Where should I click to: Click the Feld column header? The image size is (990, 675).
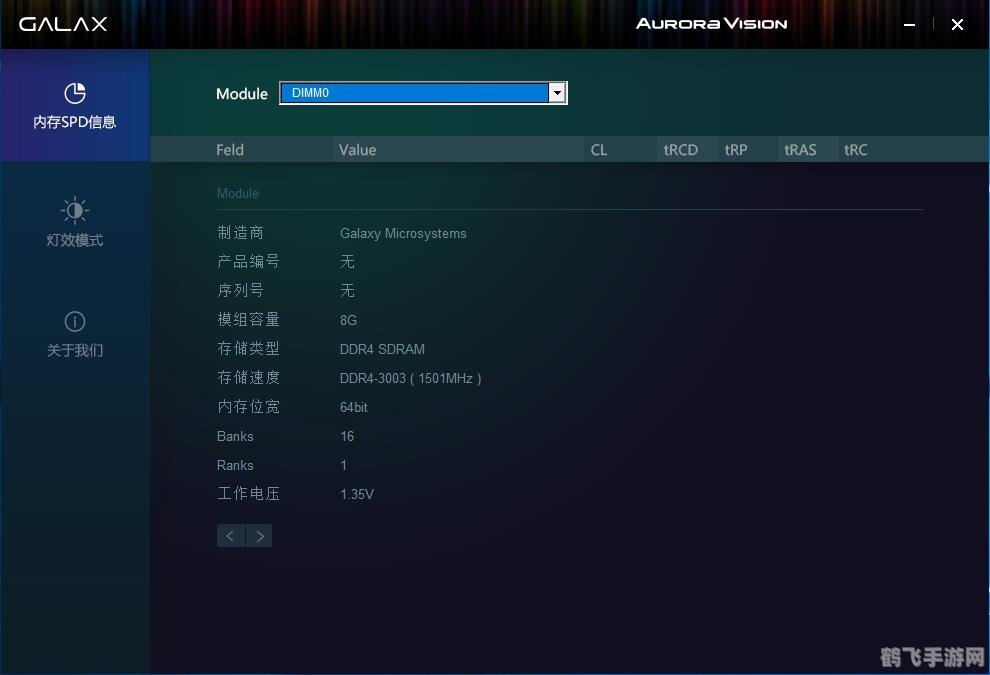229,149
